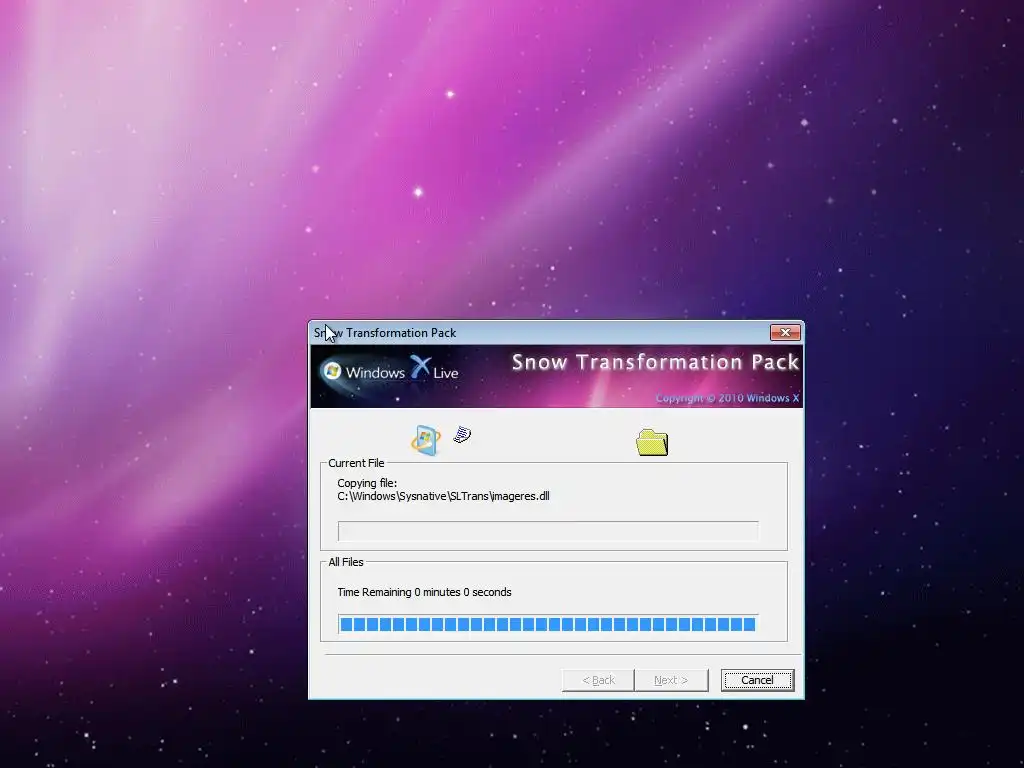Image resolution: width=1024 pixels, height=768 pixels.
Task: Click the Copyright 2010 Windows X text
Action: [x=728, y=398]
